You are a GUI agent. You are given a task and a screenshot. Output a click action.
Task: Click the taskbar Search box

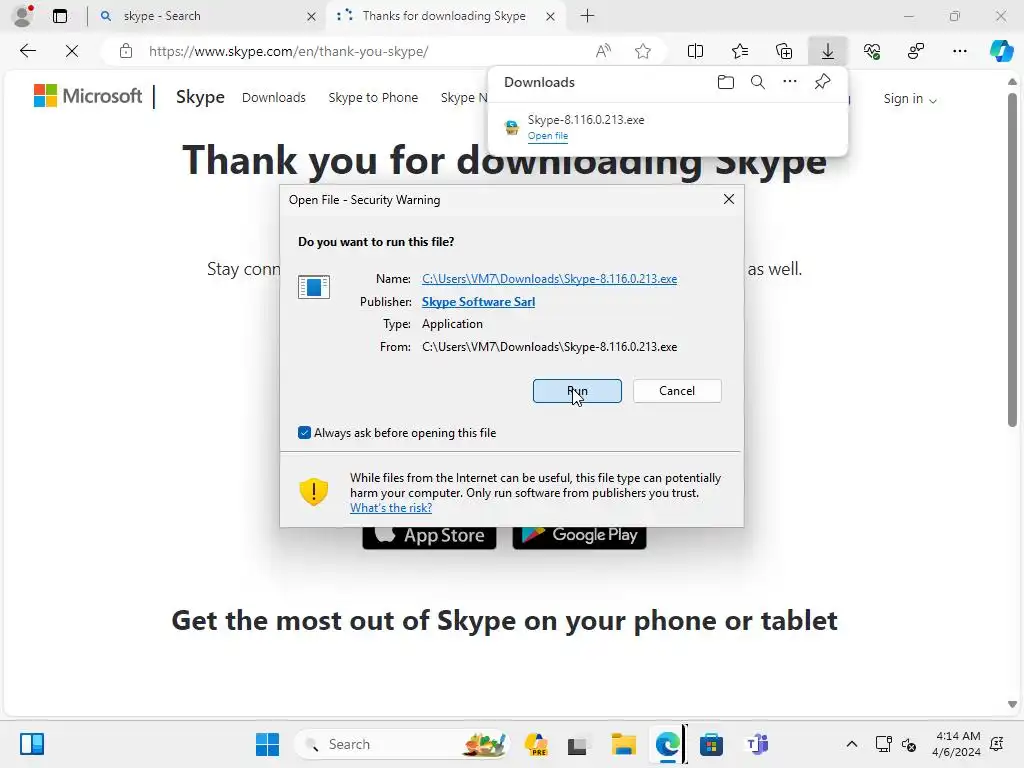pos(402,744)
